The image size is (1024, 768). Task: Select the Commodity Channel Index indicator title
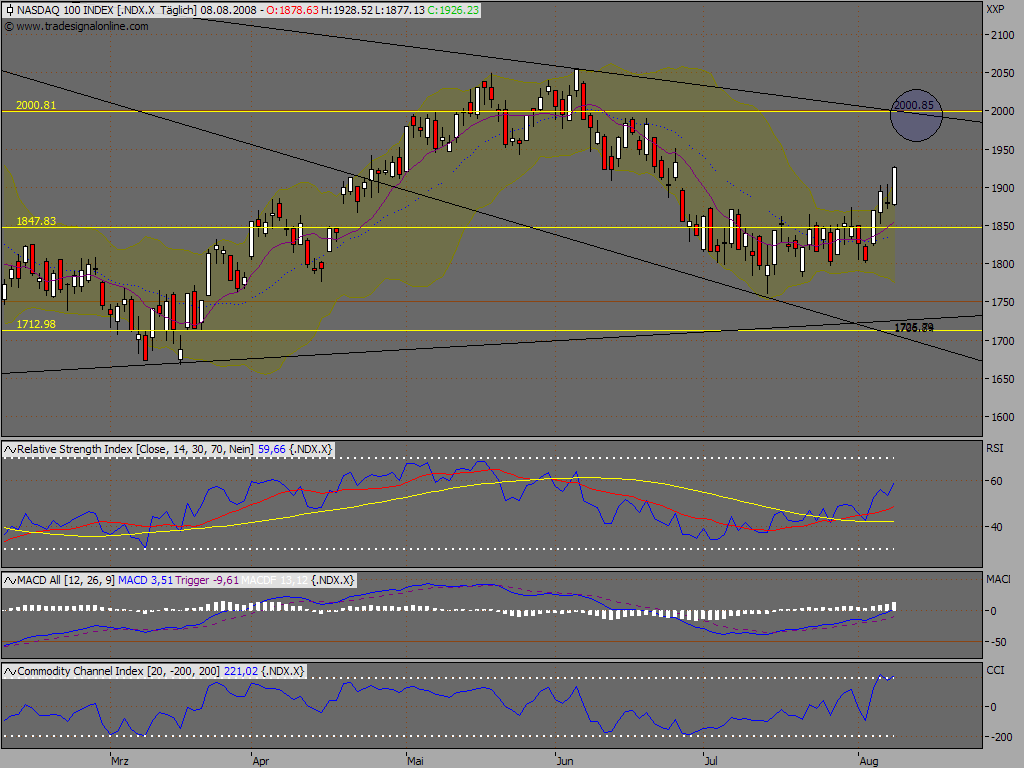tap(119, 671)
